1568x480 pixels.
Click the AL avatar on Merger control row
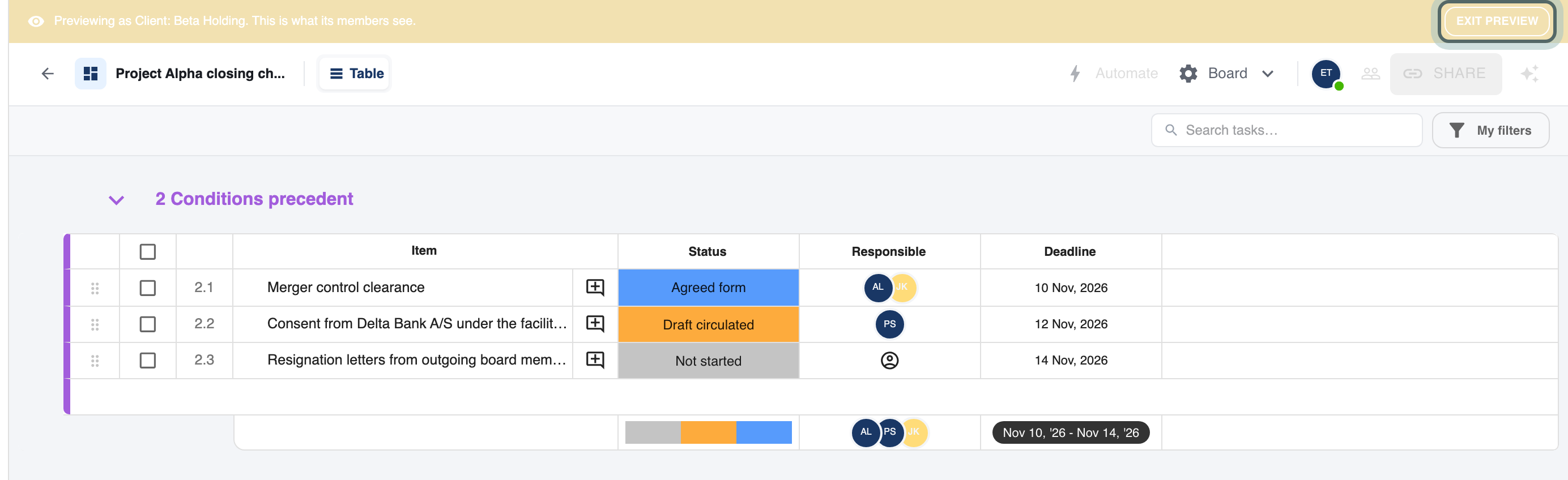point(877,287)
